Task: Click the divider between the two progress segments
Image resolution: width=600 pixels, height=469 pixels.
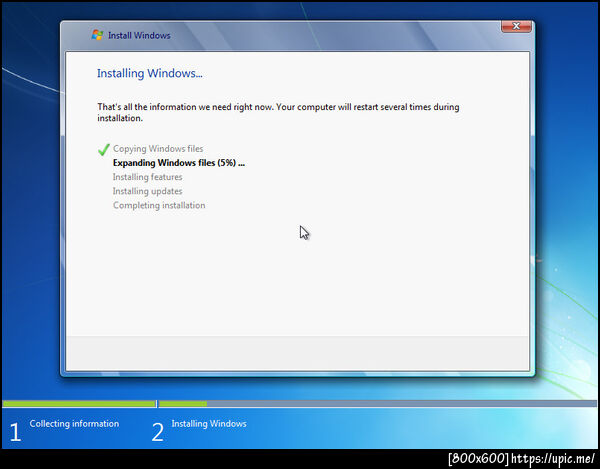Action: (x=157, y=404)
